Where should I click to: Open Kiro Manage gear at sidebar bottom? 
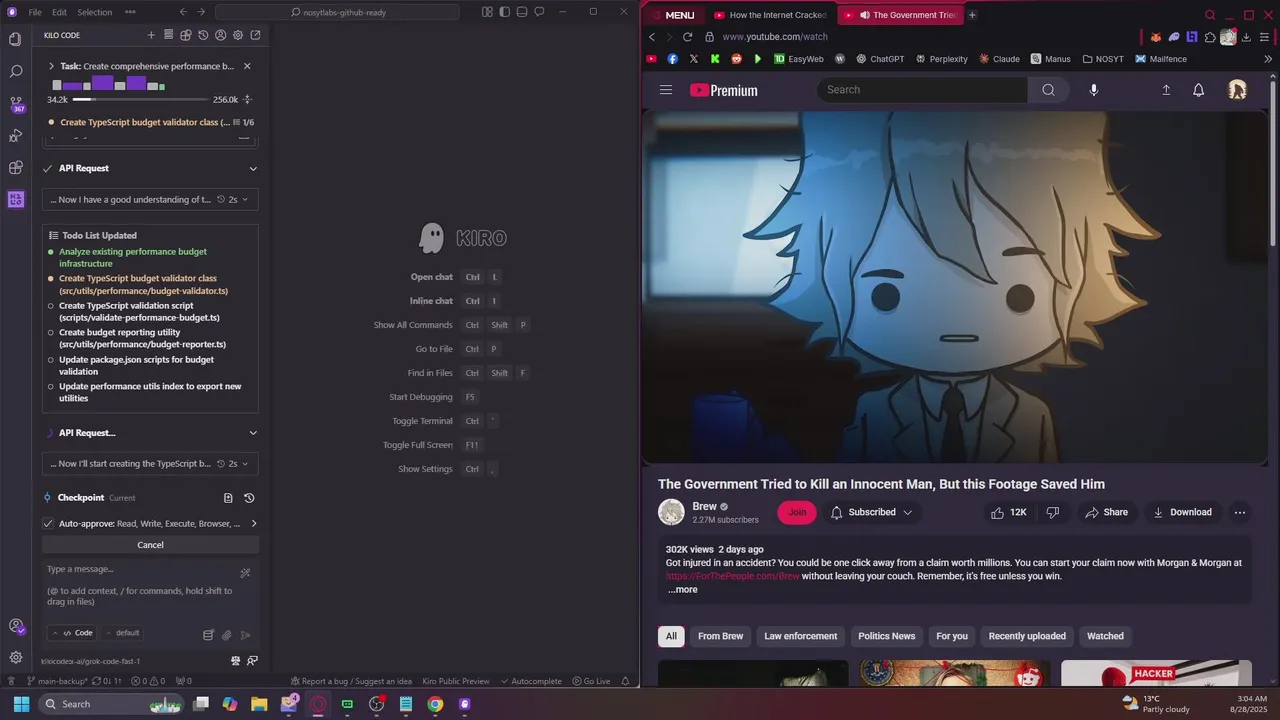[15, 657]
